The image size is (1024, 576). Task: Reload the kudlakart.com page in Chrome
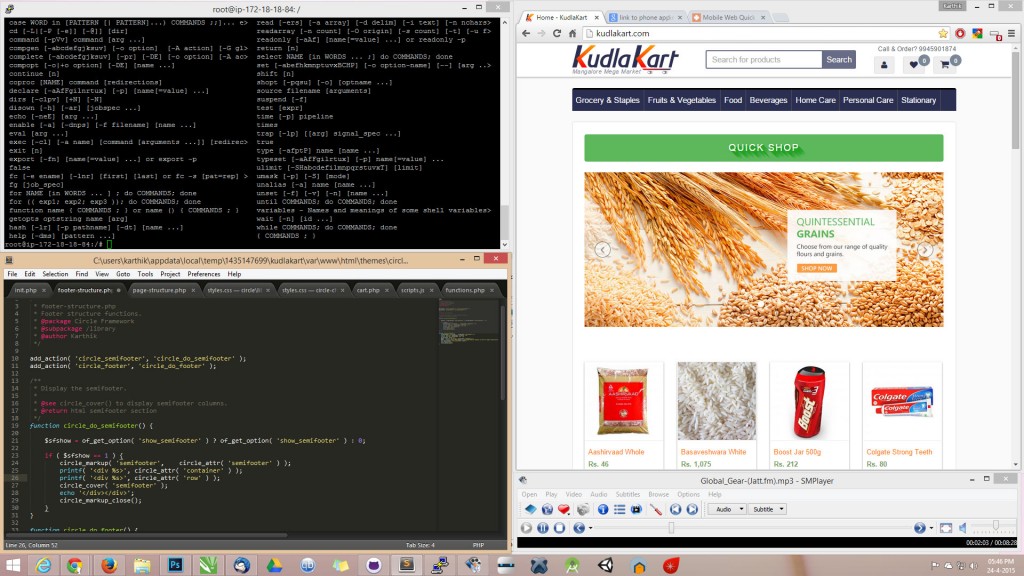pos(556,33)
